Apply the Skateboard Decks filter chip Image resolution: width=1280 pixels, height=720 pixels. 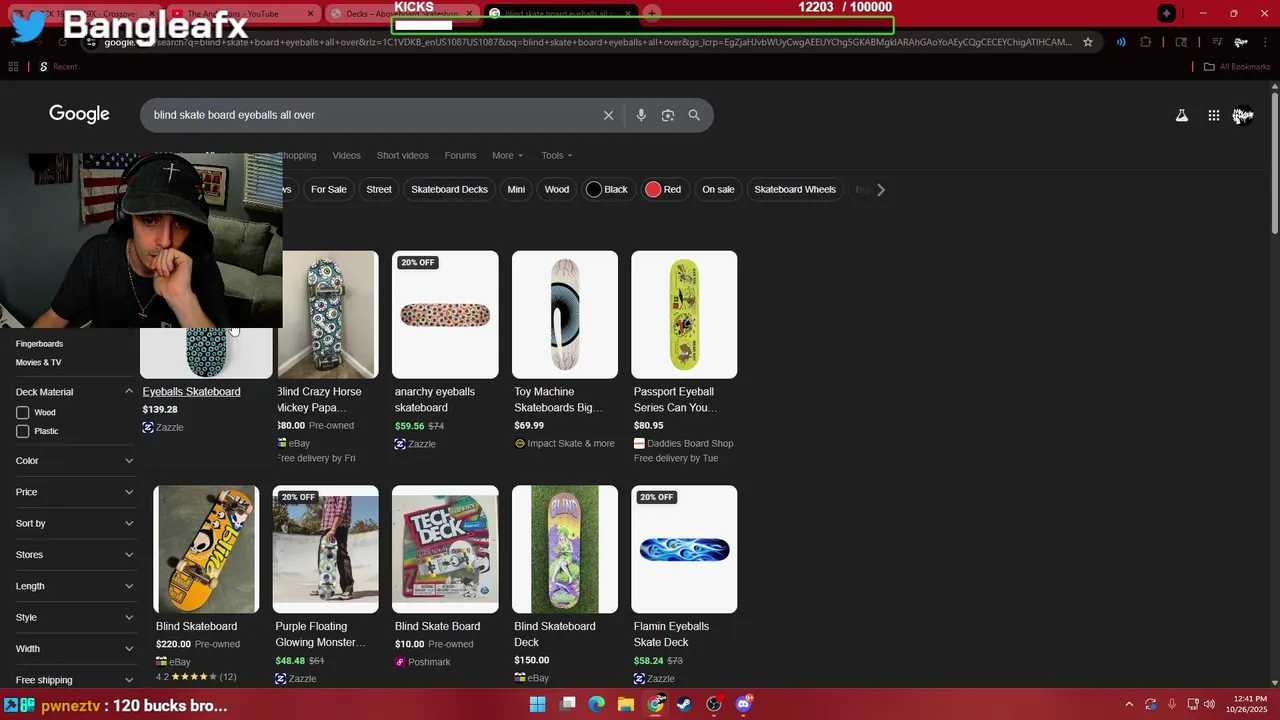[449, 189]
